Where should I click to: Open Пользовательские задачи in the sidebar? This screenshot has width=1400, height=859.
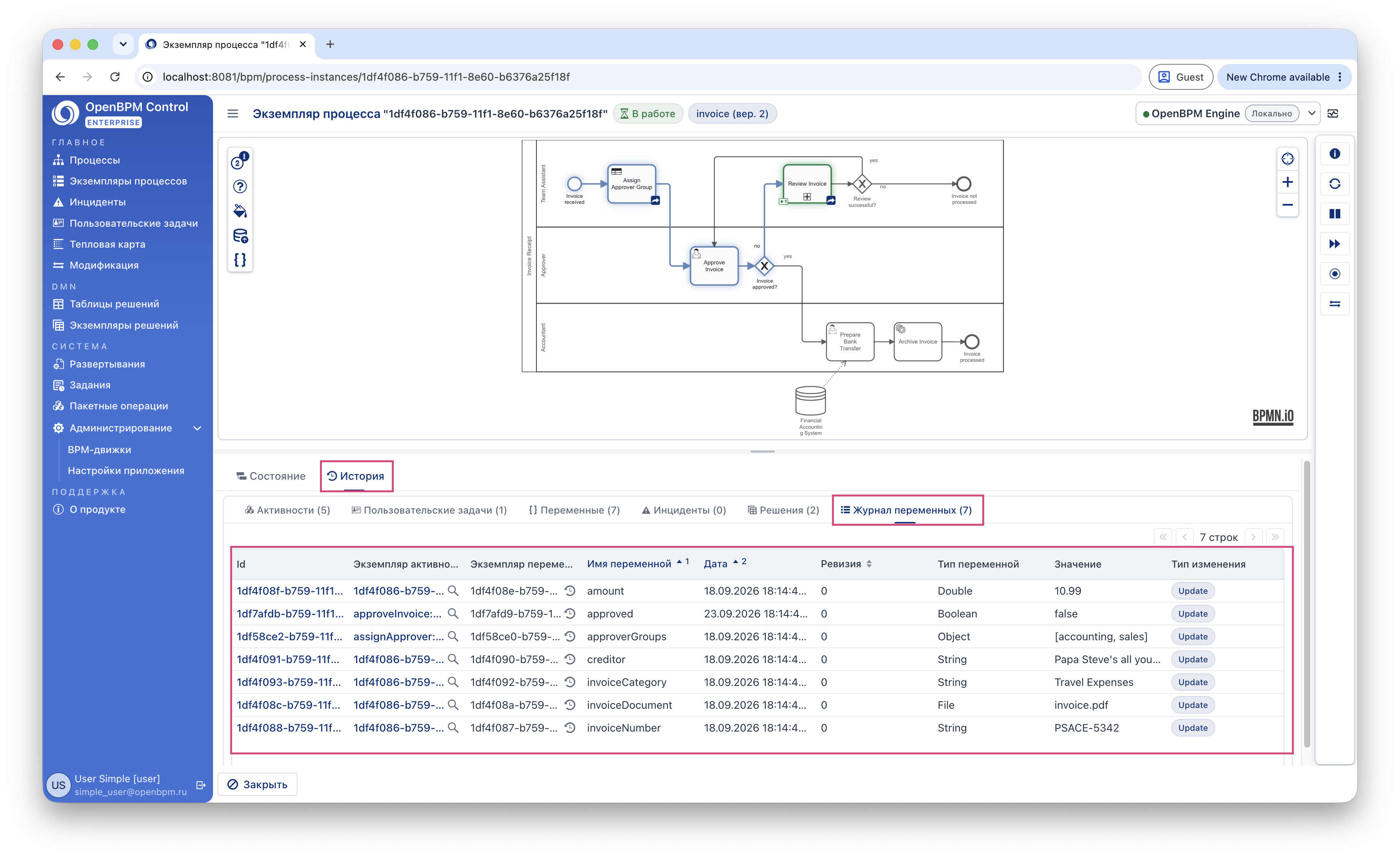point(134,223)
